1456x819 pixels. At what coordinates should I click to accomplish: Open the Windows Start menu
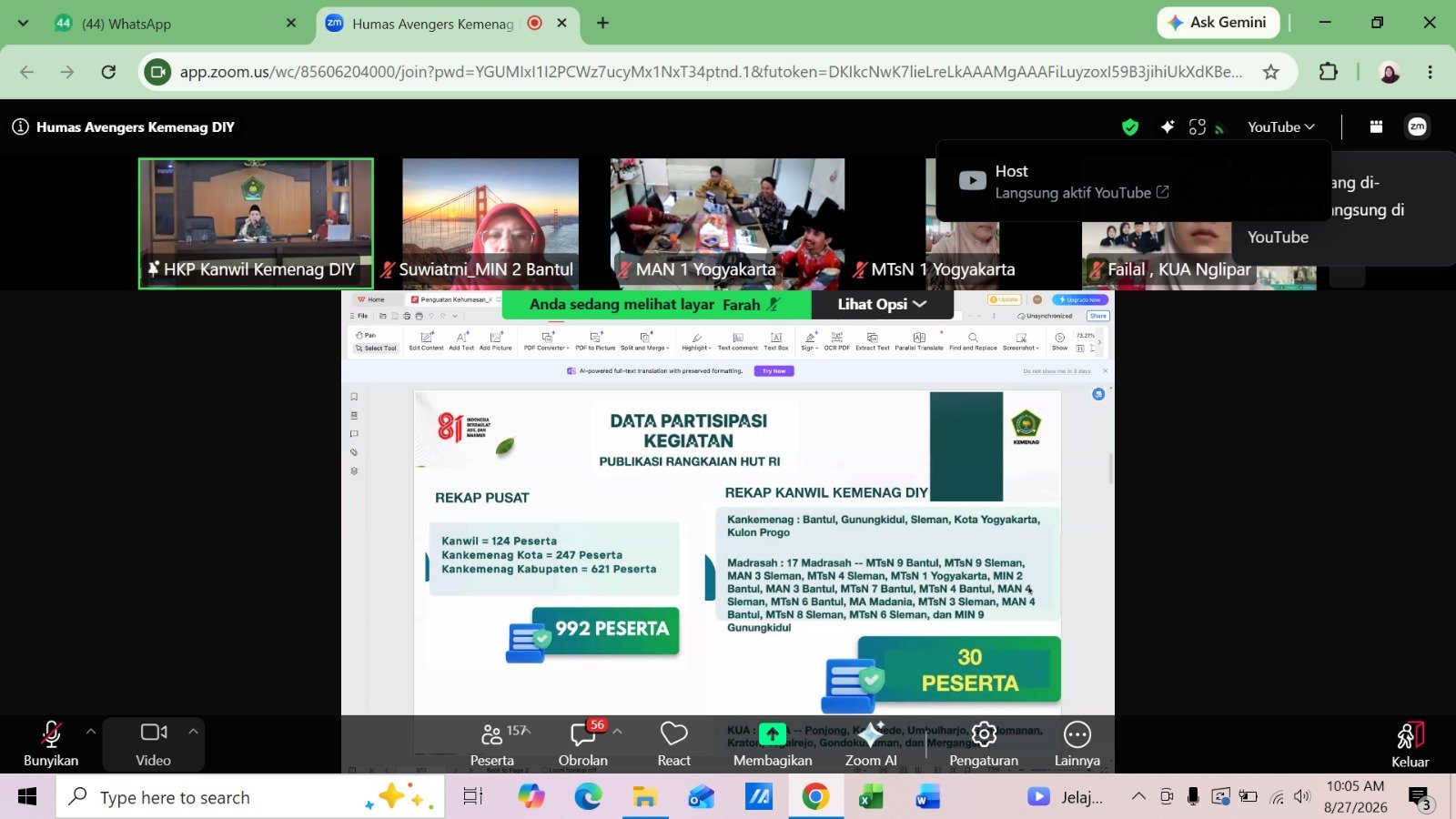tap(27, 797)
